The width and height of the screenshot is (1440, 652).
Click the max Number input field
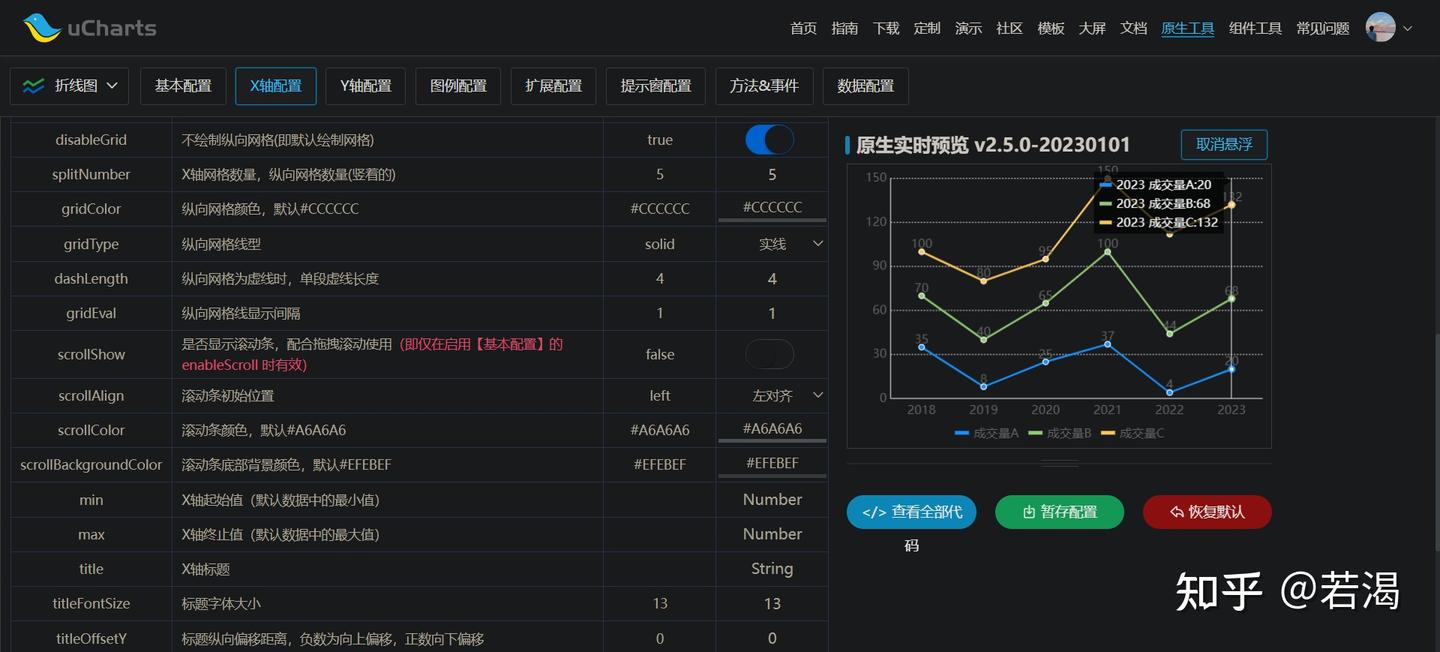(x=772, y=534)
